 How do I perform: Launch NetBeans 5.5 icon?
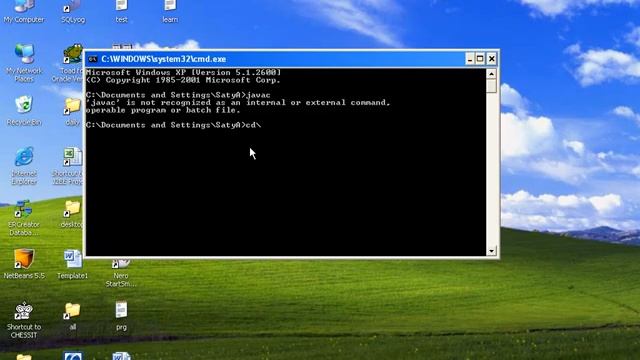click(x=24, y=264)
